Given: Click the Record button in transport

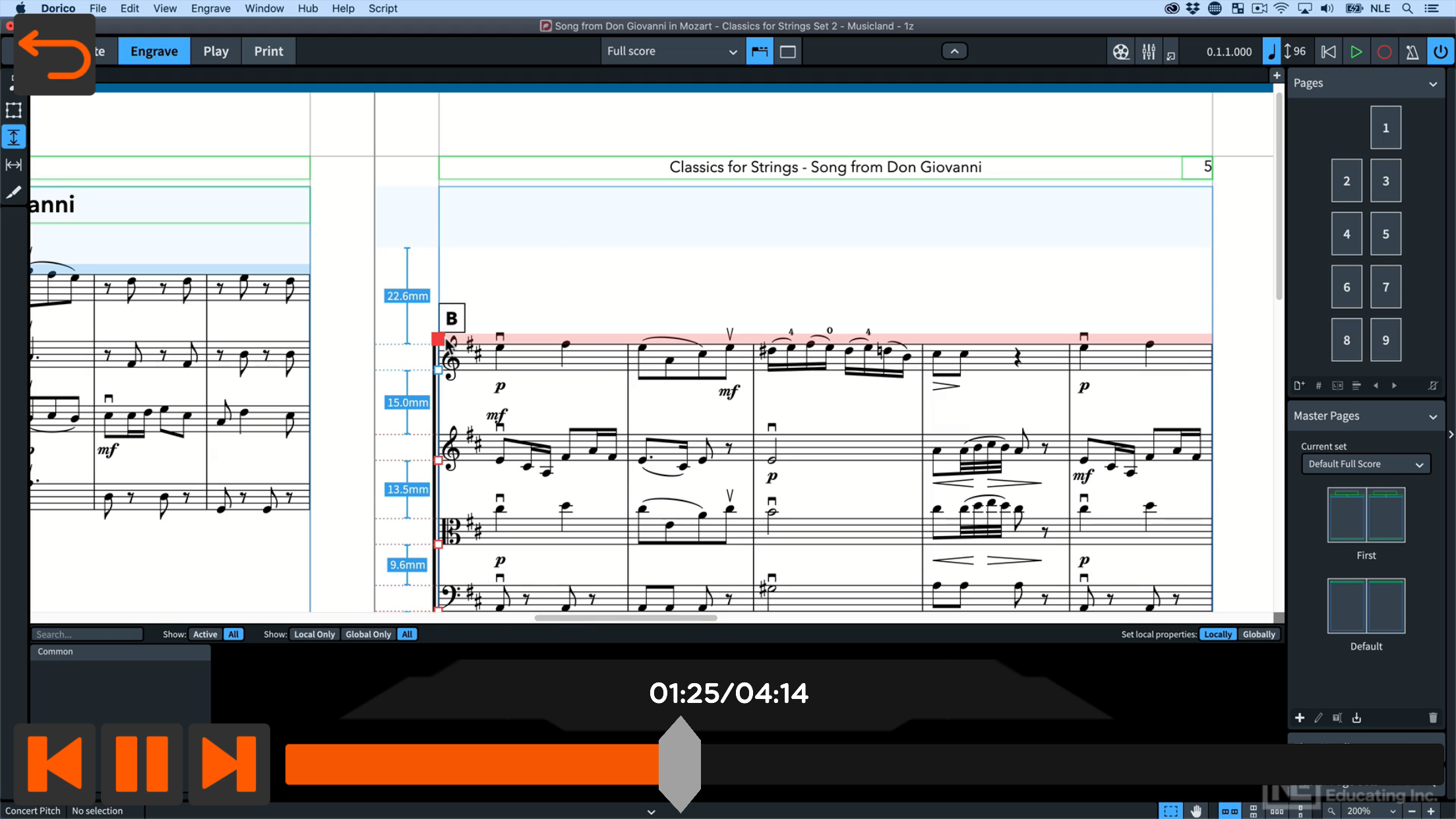Looking at the screenshot, I should click(x=1384, y=51).
